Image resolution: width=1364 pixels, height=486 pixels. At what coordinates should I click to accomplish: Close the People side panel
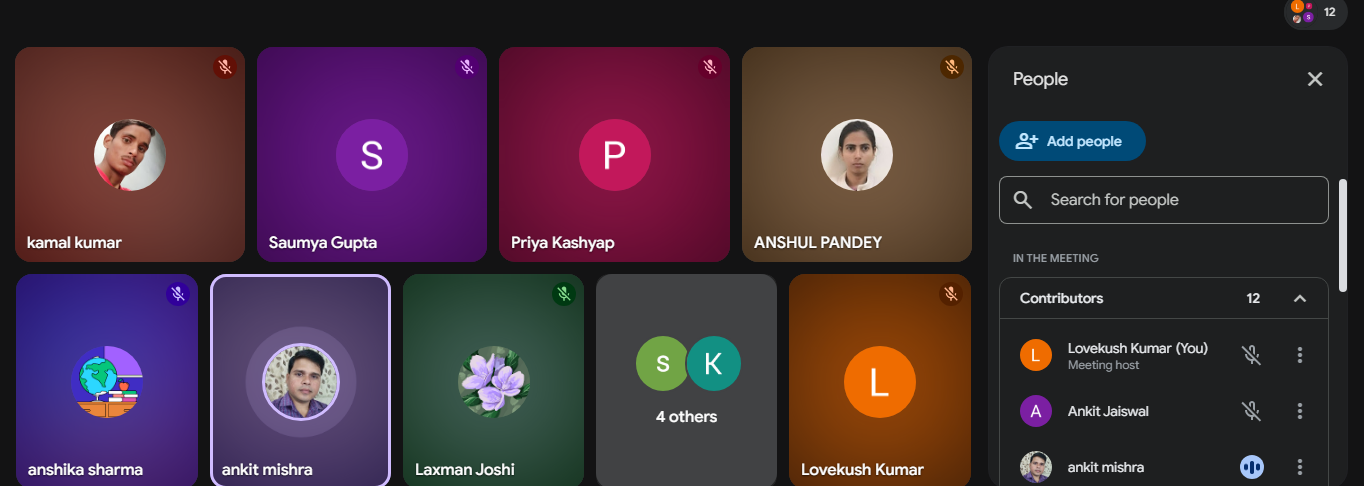point(1315,79)
